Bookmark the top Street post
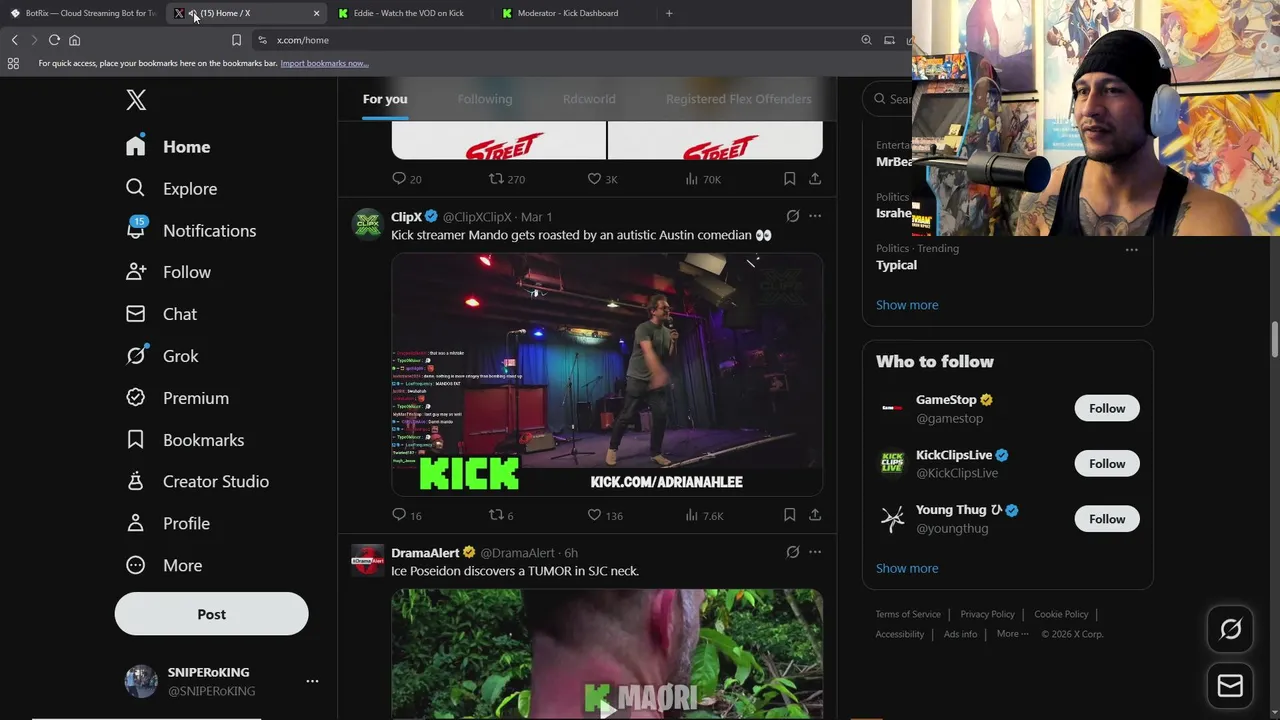This screenshot has height=720, width=1280. pyautogui.click(x=789, y=179)
